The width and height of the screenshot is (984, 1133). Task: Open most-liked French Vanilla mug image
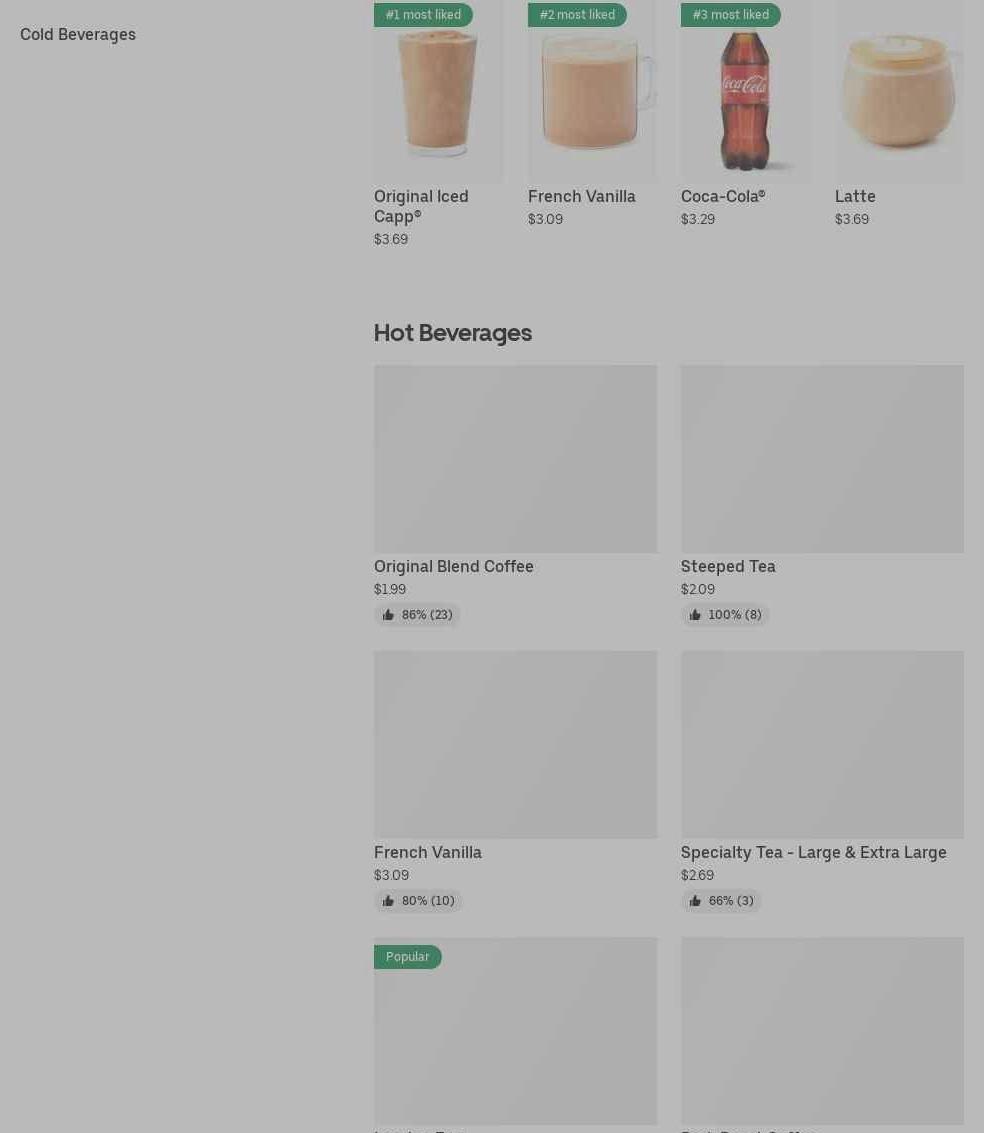tap(592, 91)
